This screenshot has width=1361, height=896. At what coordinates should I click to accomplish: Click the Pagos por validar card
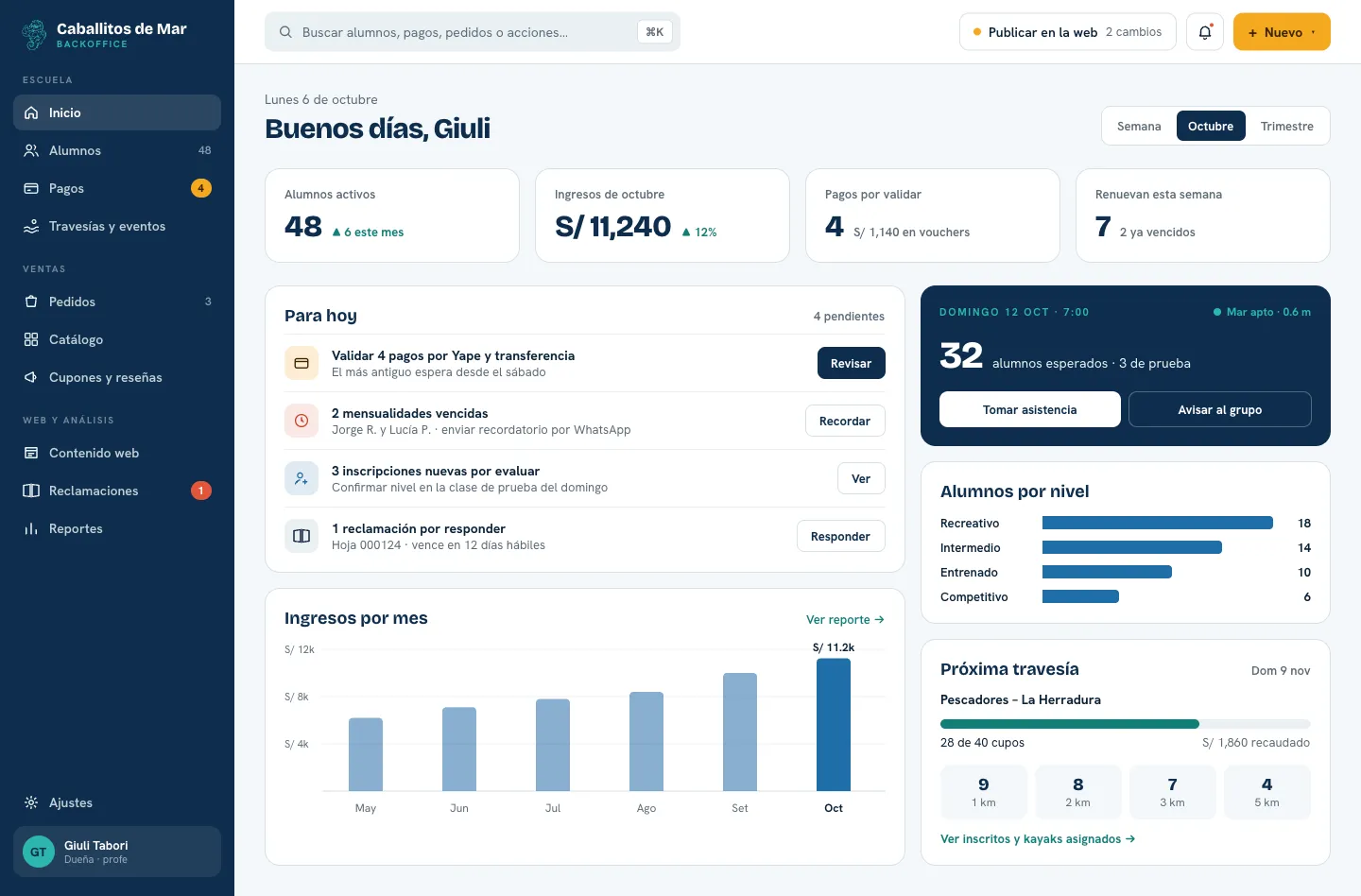pyautogui.click(x=933, y=215)
